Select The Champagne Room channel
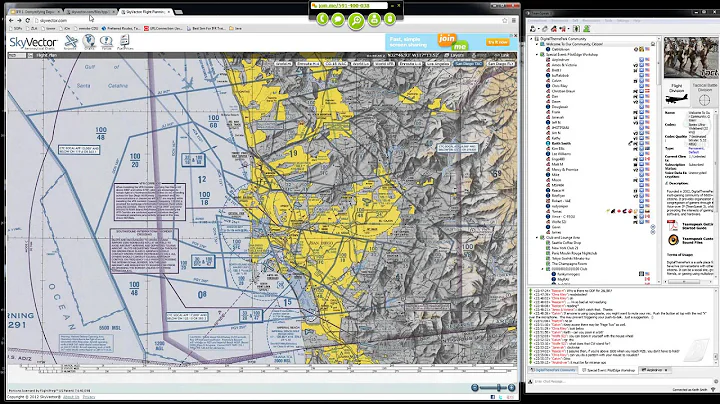The height and width of the screenshot is (404, 720). tap(568, 264)
